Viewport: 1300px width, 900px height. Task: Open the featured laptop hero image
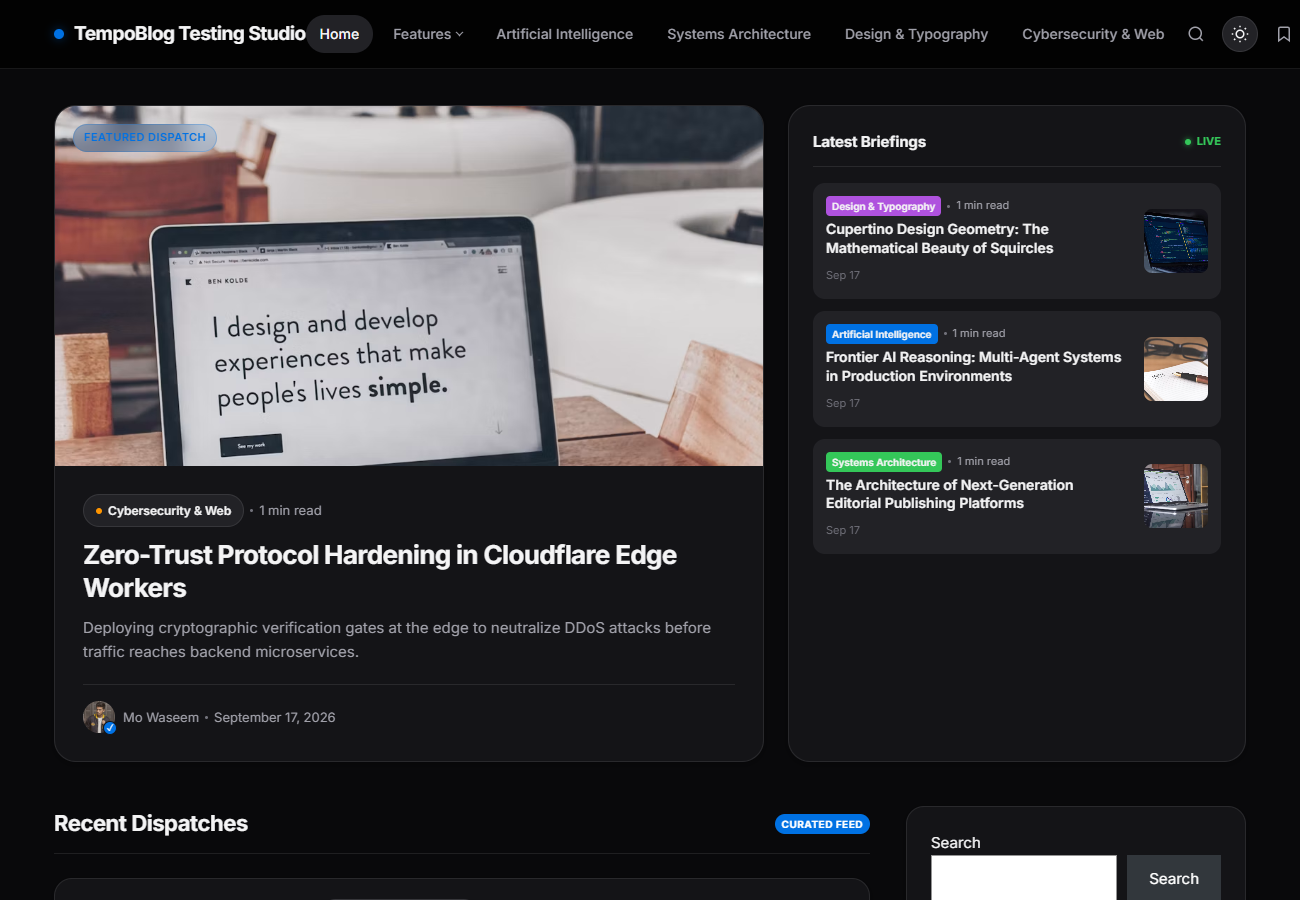[409, 286]
